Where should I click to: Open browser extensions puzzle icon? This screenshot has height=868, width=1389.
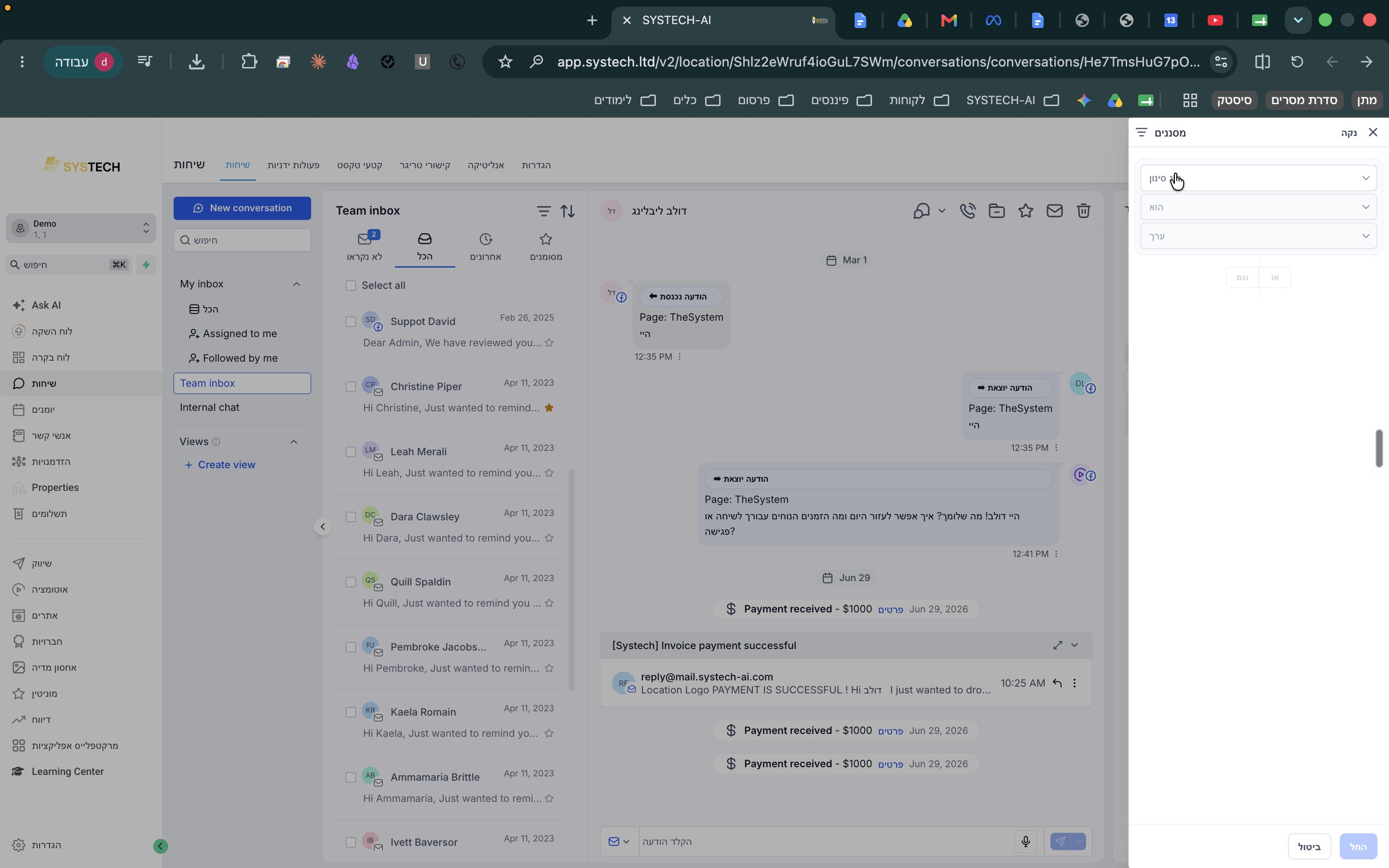(249, 61)
